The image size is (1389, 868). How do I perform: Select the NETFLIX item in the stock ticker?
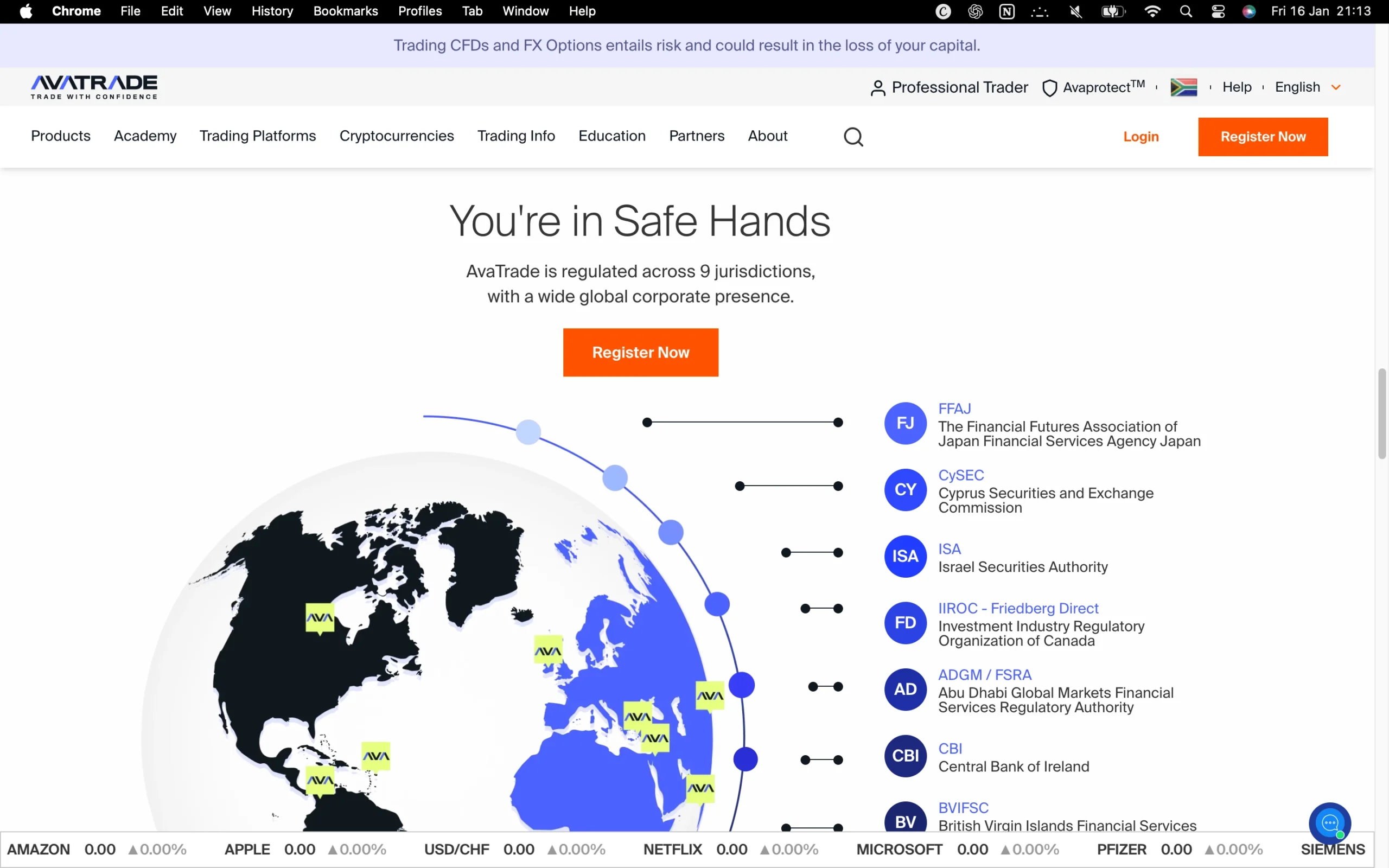(673, 849)
